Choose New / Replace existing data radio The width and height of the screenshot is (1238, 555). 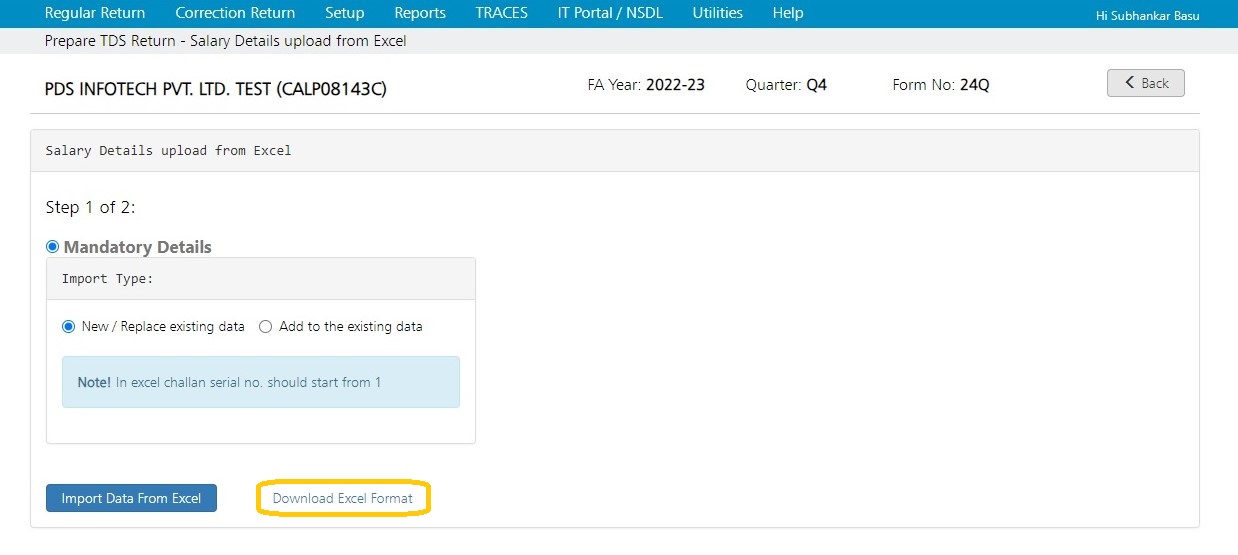[x=69, y=326]
